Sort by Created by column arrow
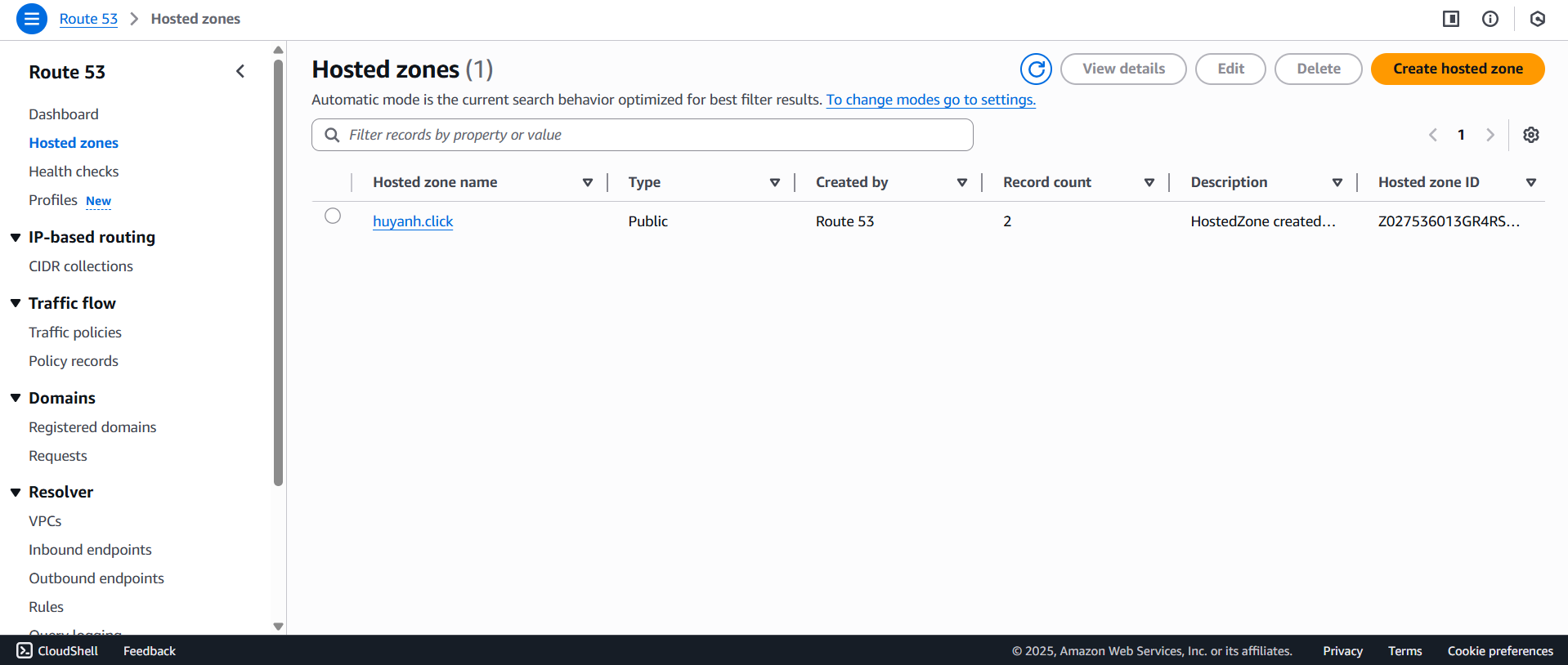 click(962, 182)
